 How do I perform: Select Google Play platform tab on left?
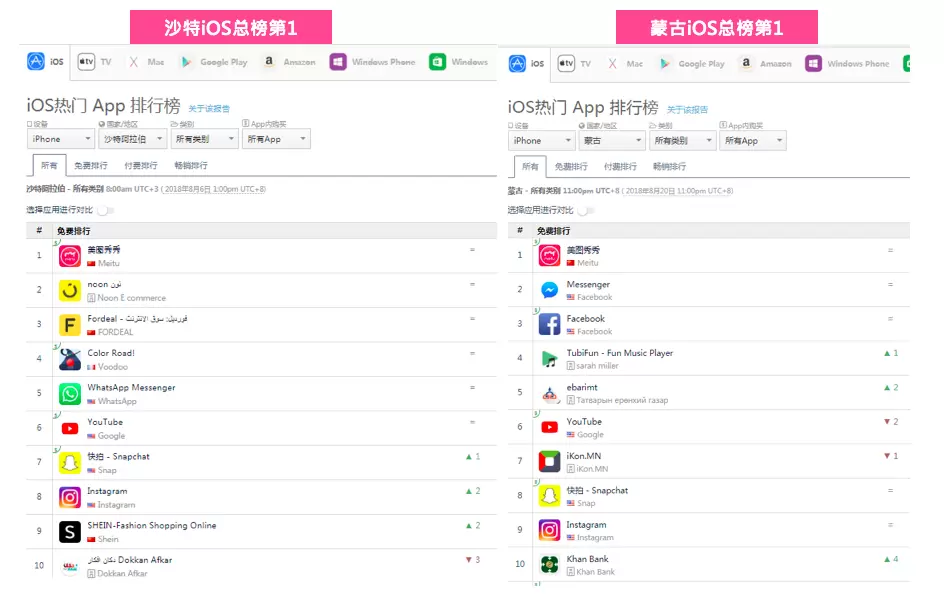(x=213, y=62)
